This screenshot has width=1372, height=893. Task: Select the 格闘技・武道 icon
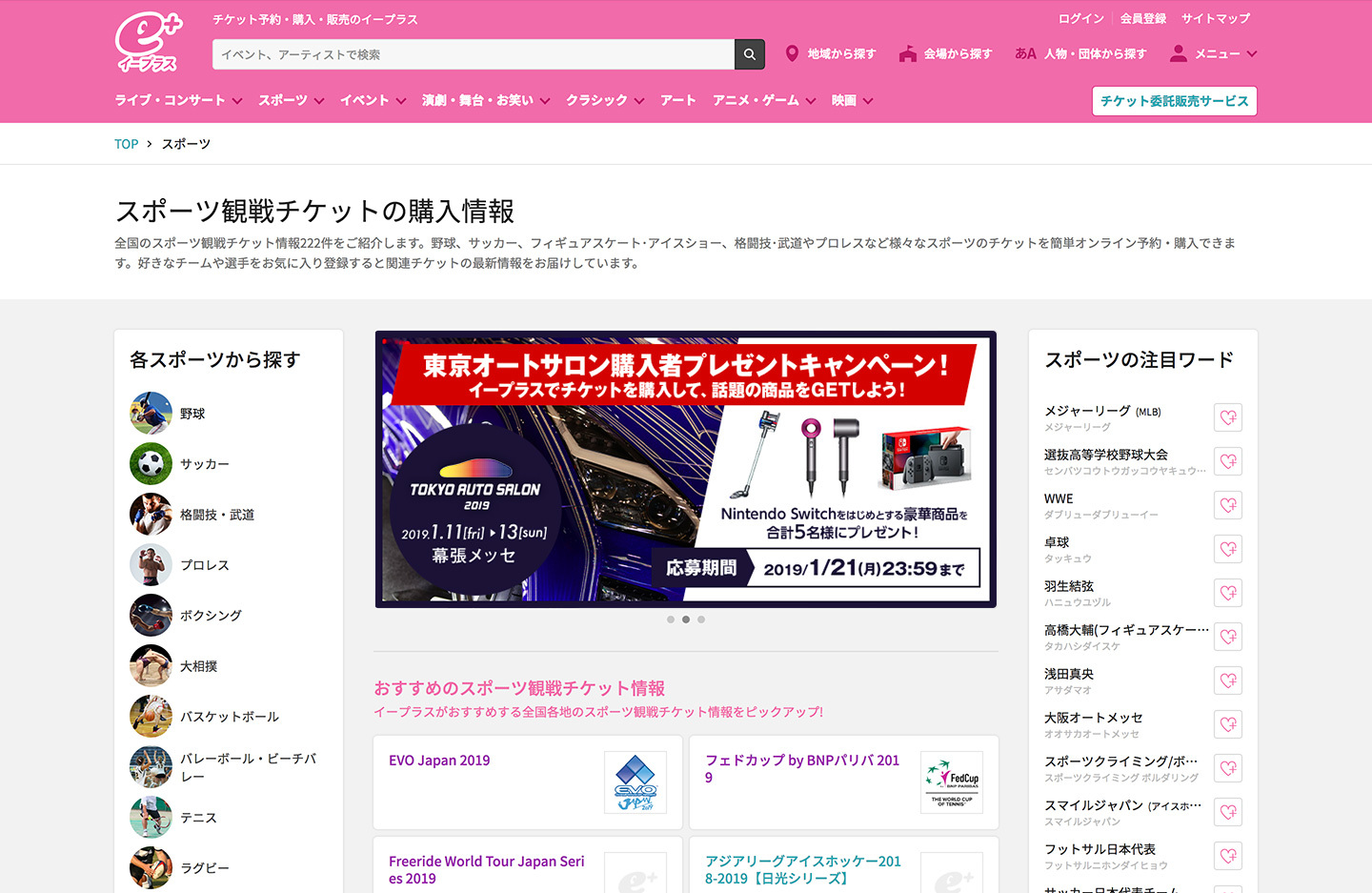click(151, 515)
